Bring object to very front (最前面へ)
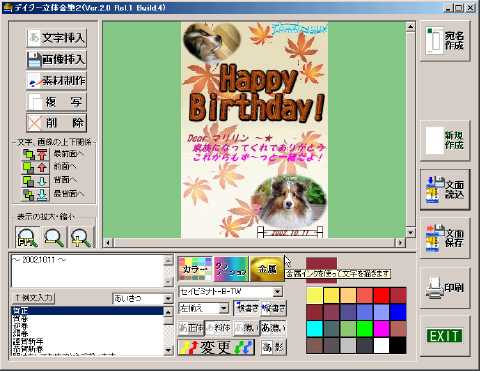The image size is (480, 371). click(x=35, y=154)
